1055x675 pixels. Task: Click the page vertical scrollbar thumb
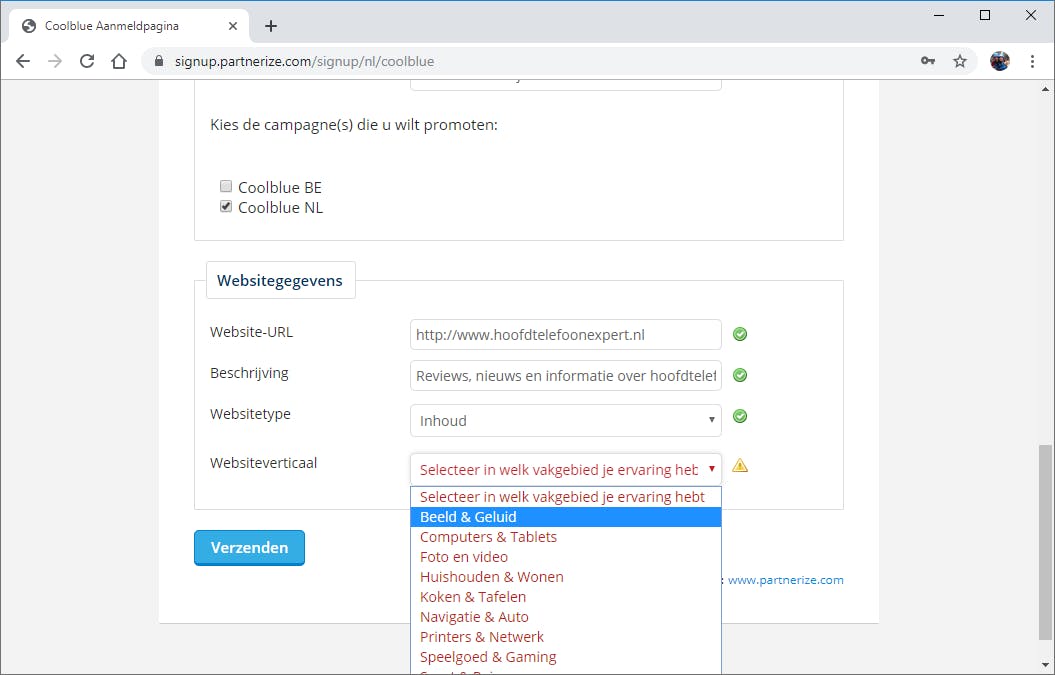[x=1046, y=542]
